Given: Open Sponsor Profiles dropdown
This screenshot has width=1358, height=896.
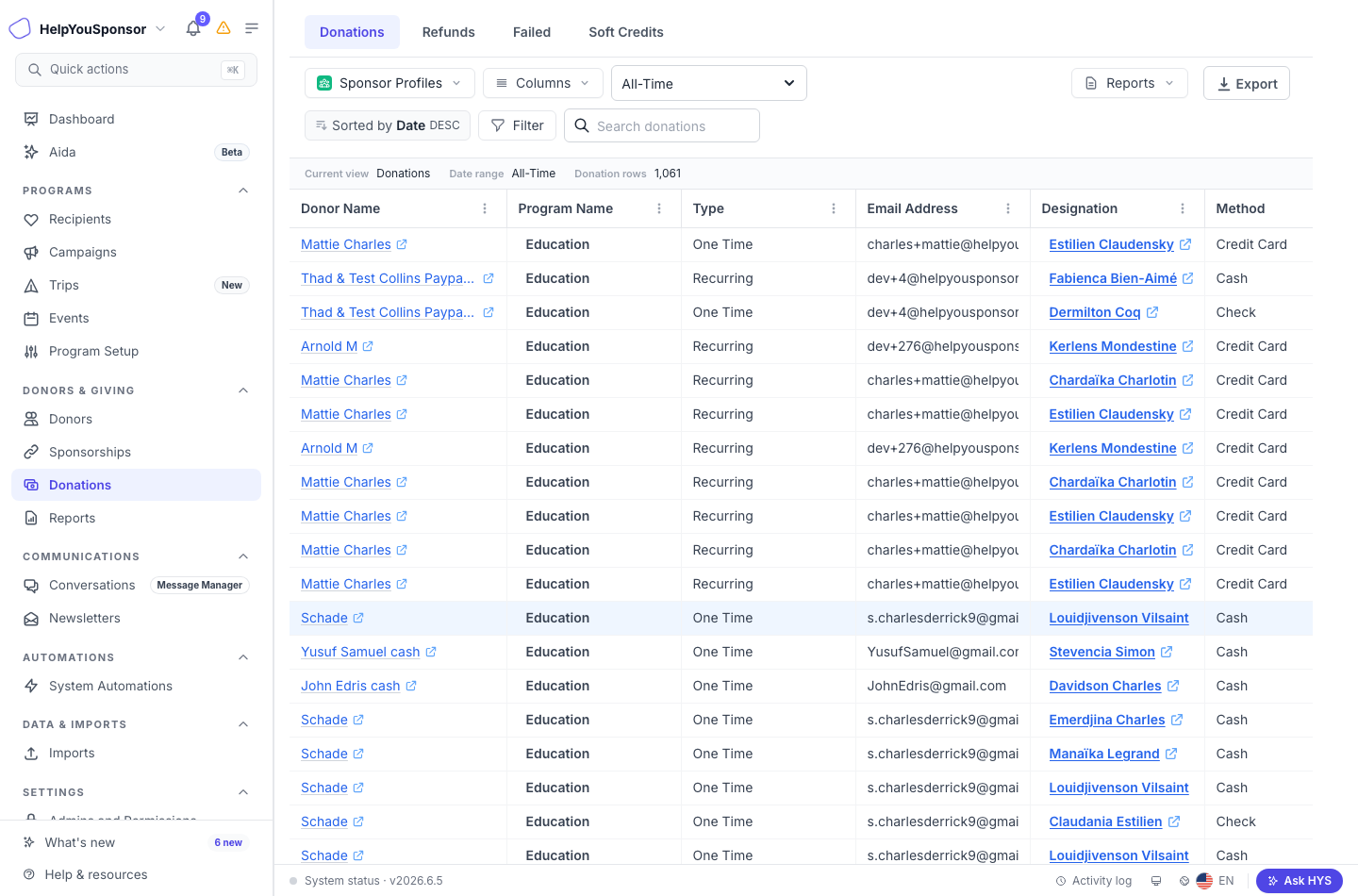Looking at the screenshot, I should pyautogui.click(x=389, y=83).
